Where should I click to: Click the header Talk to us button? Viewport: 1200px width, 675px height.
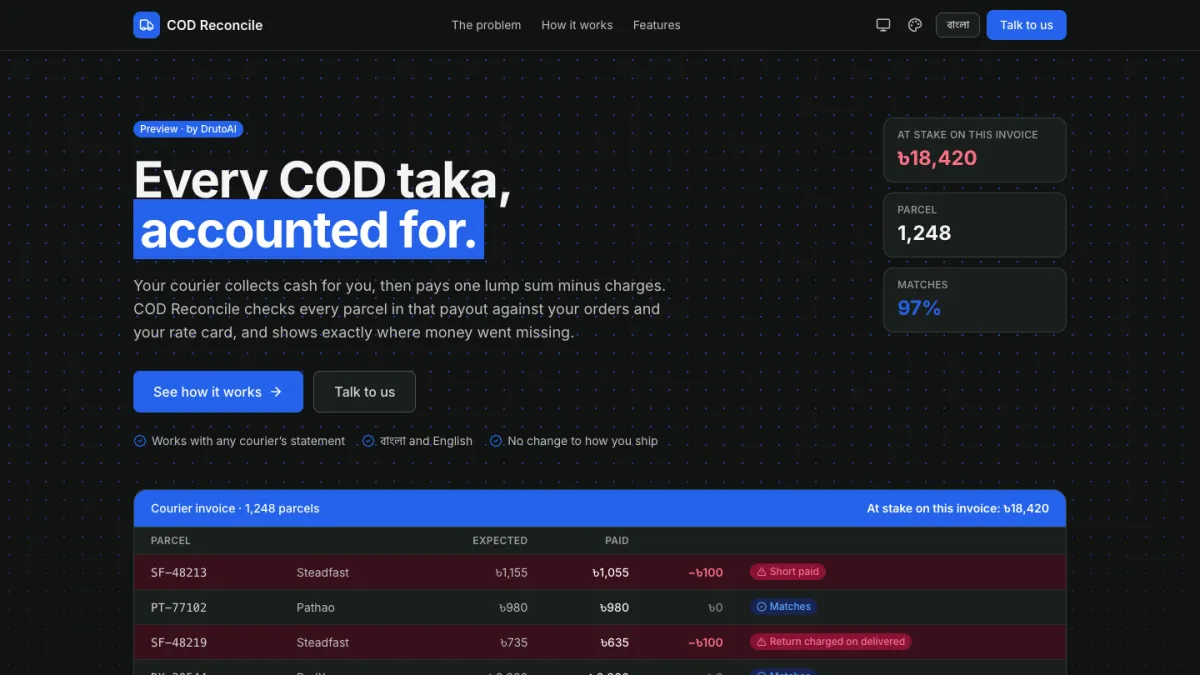(x=1026, y=25)
